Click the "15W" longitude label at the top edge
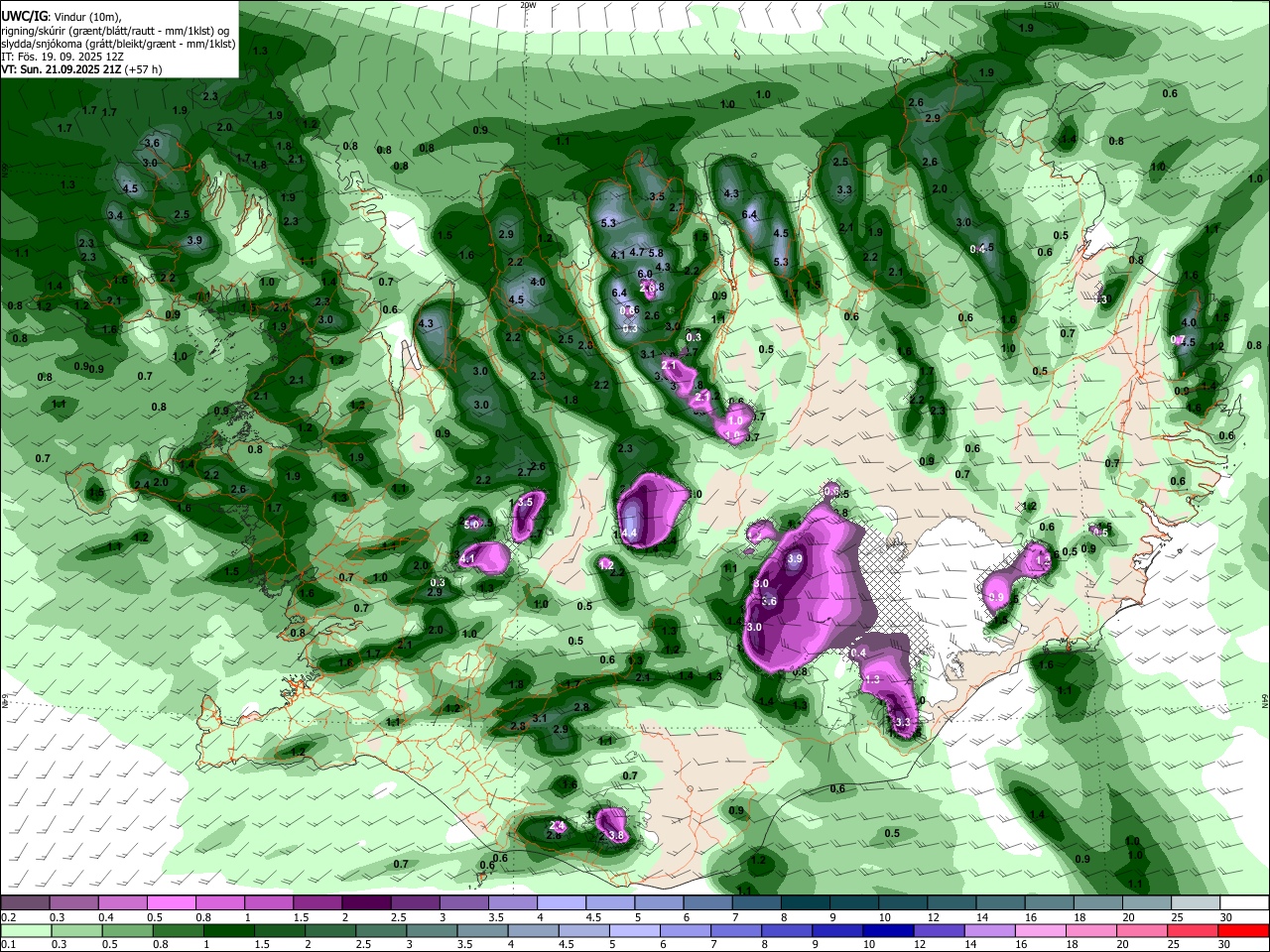 [x=1052, y=4]
